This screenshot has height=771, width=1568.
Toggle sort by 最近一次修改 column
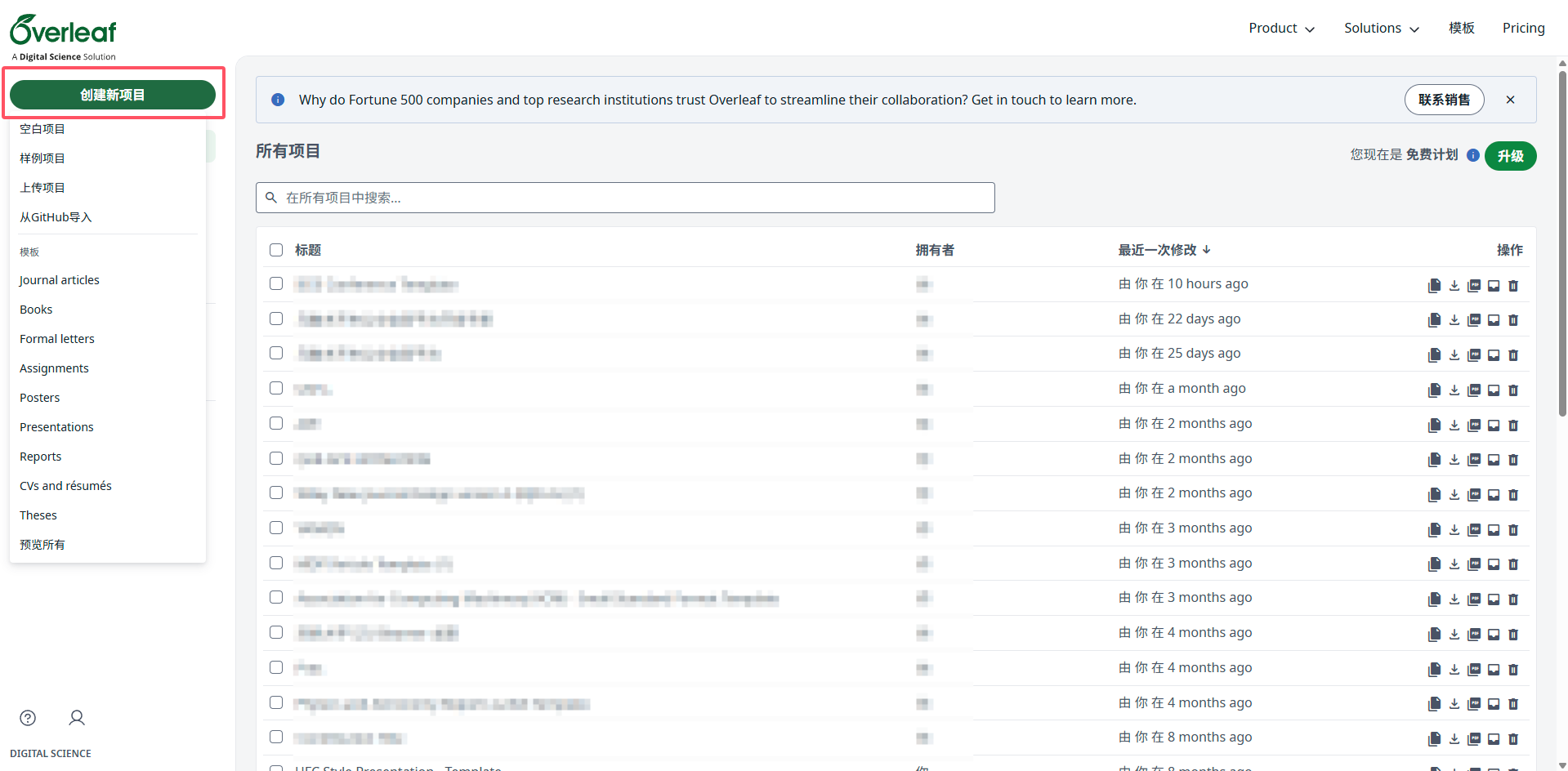click(x=1164, y=250)
